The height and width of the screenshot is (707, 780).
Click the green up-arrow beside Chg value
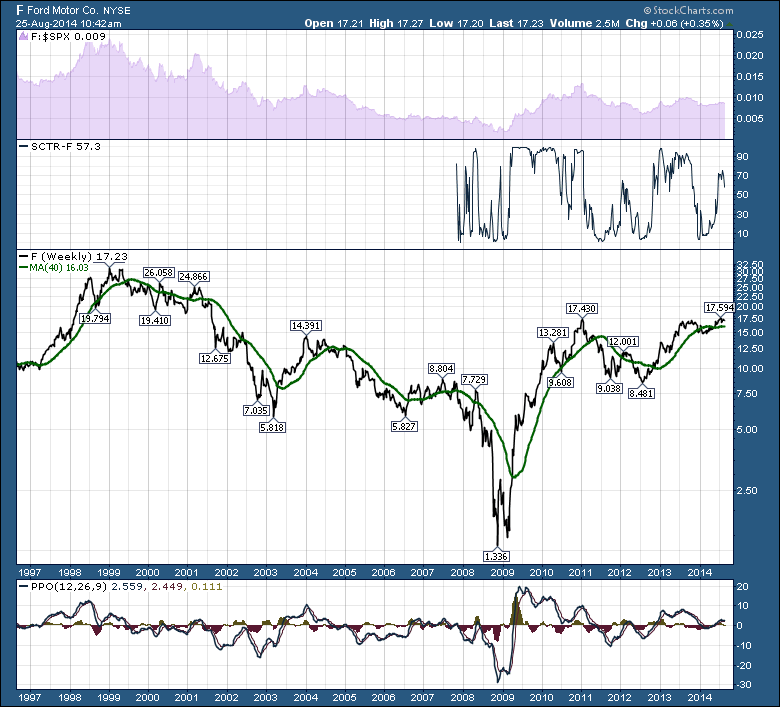pos(729,23)
